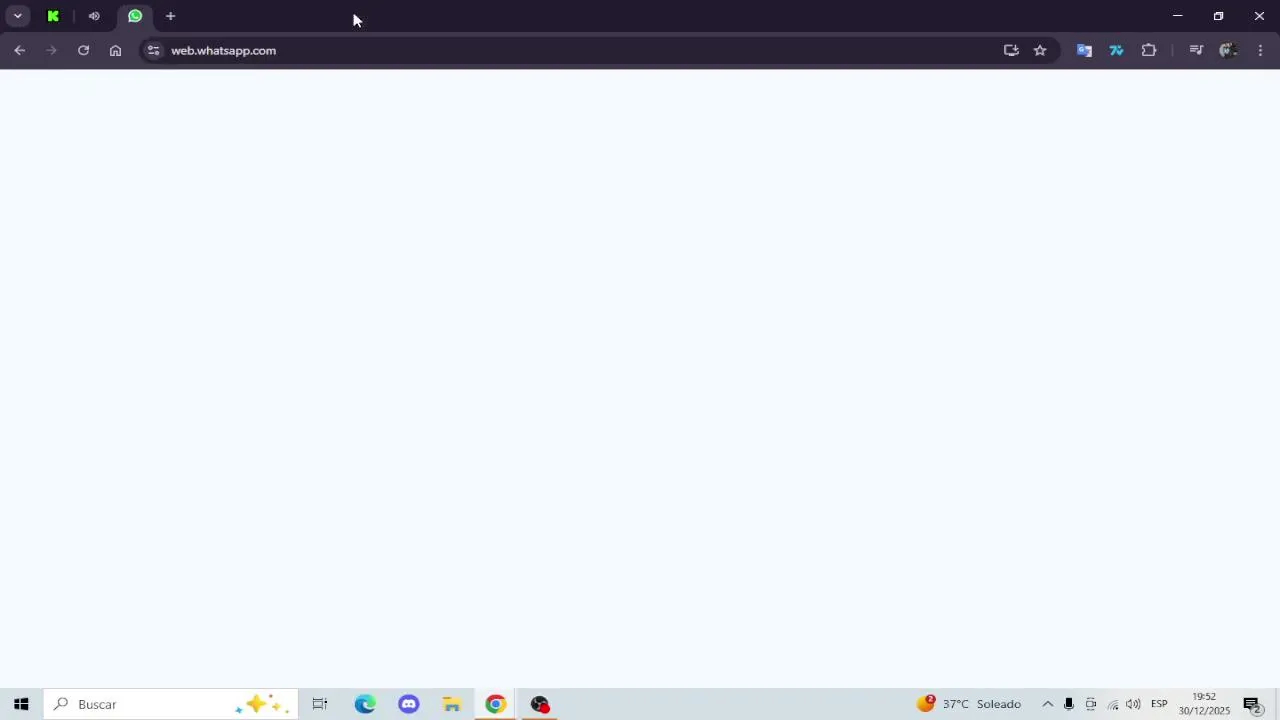1280x720 pixels.
Task: Open the Chrome three-dot menu
Action: click(1260, 50)
